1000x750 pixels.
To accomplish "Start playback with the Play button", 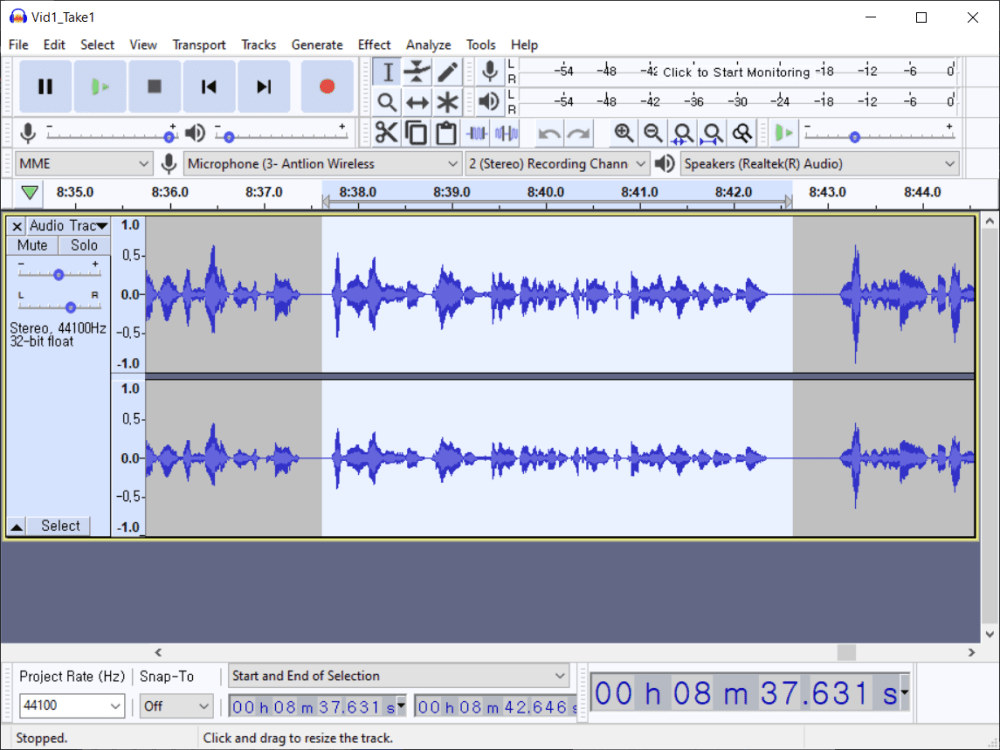I will pyautogui.click(x=99, y=86).
